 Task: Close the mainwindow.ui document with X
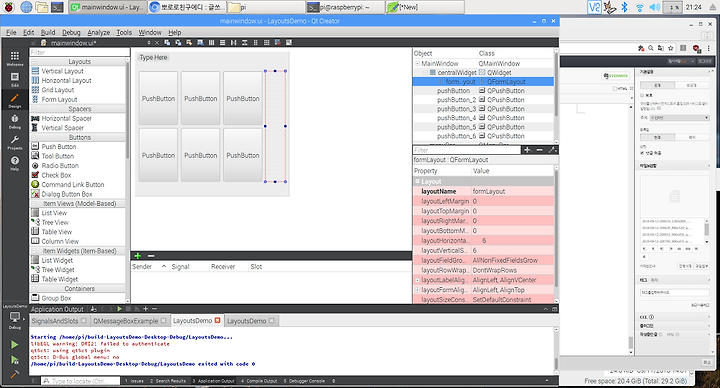pyautogui.click(x=157, y=43)
